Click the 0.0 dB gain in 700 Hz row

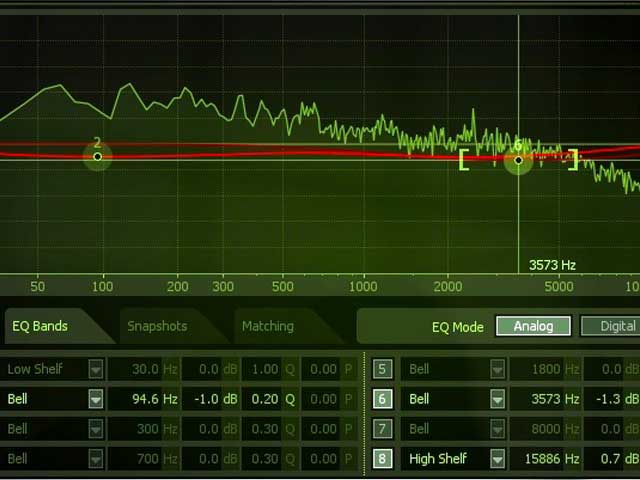coord(211,458)
